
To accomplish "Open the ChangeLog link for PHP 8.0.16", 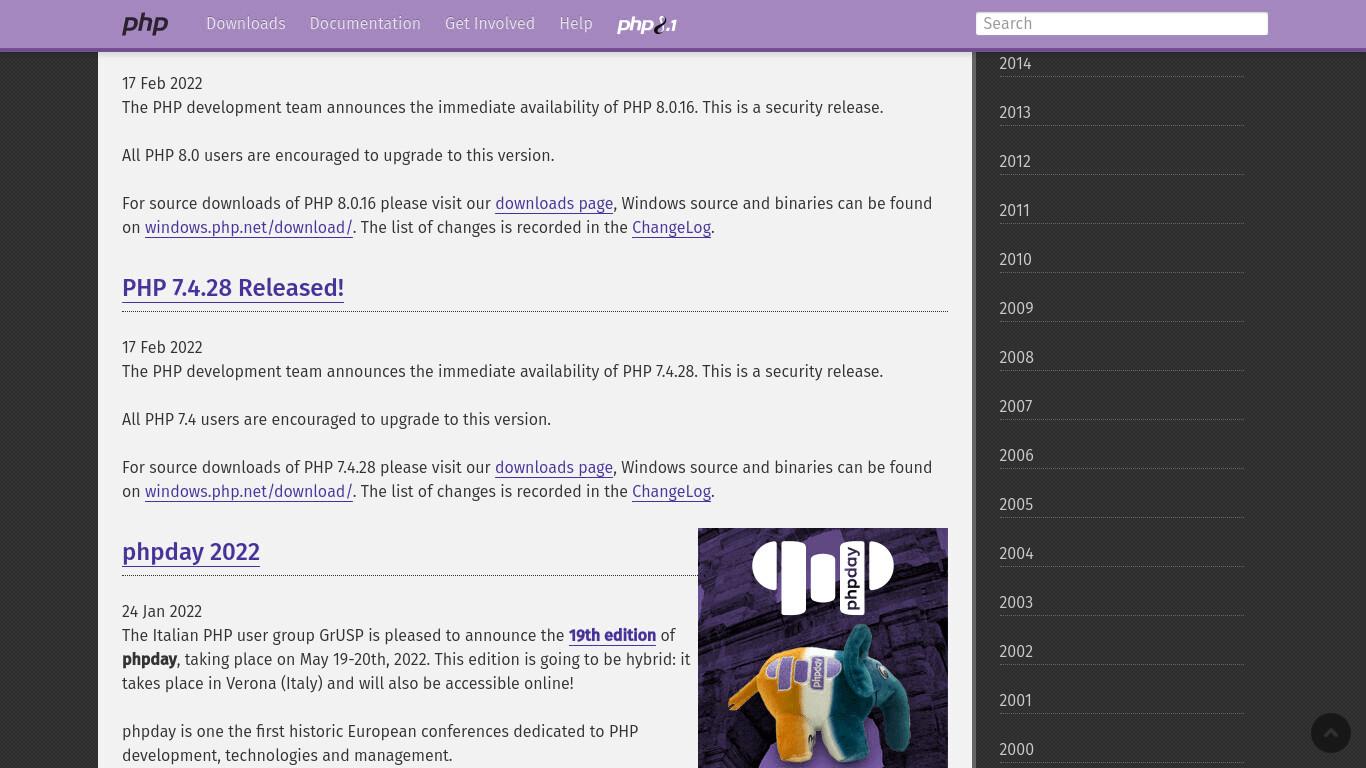I will pos(671,228).
